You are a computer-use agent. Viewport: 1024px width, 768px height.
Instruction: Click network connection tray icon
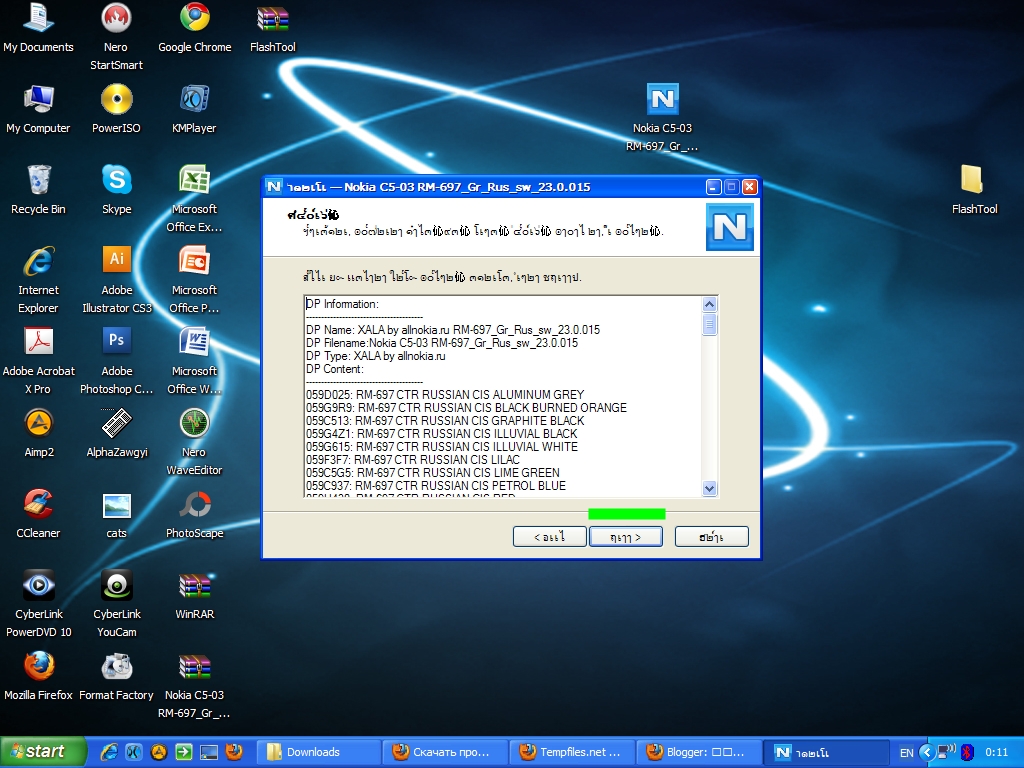coord(946,752)
